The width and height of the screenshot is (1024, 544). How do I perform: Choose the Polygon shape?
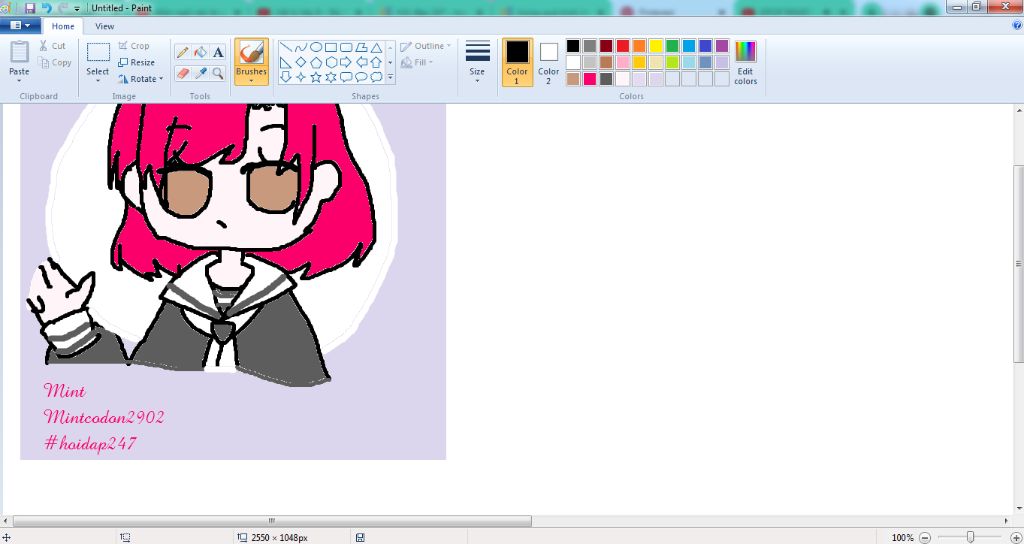coord(360,48)
